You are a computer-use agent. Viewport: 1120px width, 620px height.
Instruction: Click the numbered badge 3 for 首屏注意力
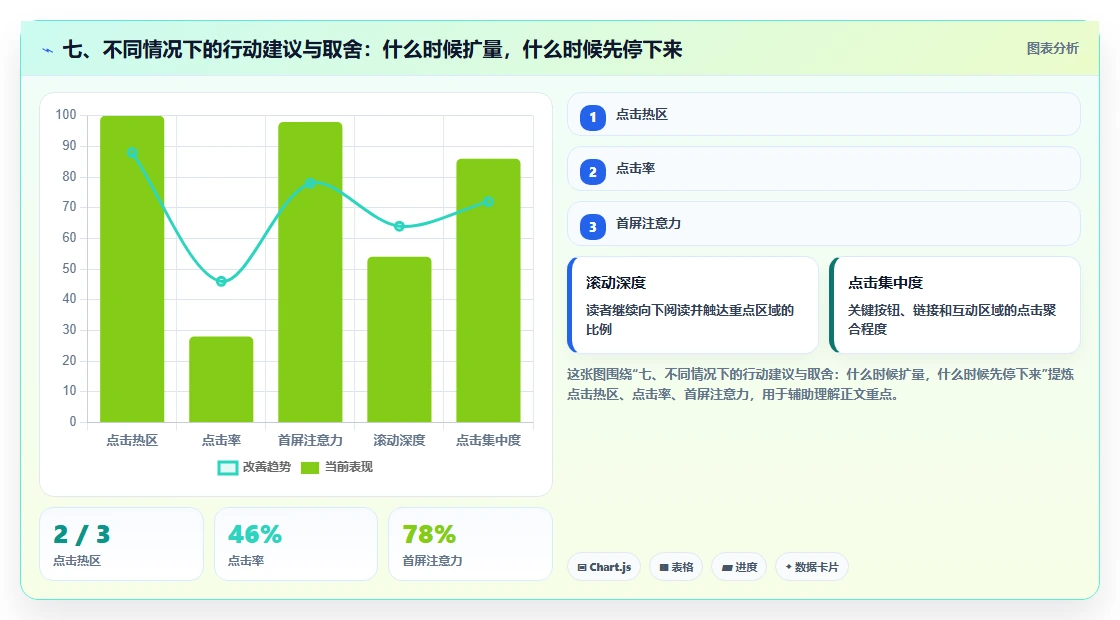593,227
